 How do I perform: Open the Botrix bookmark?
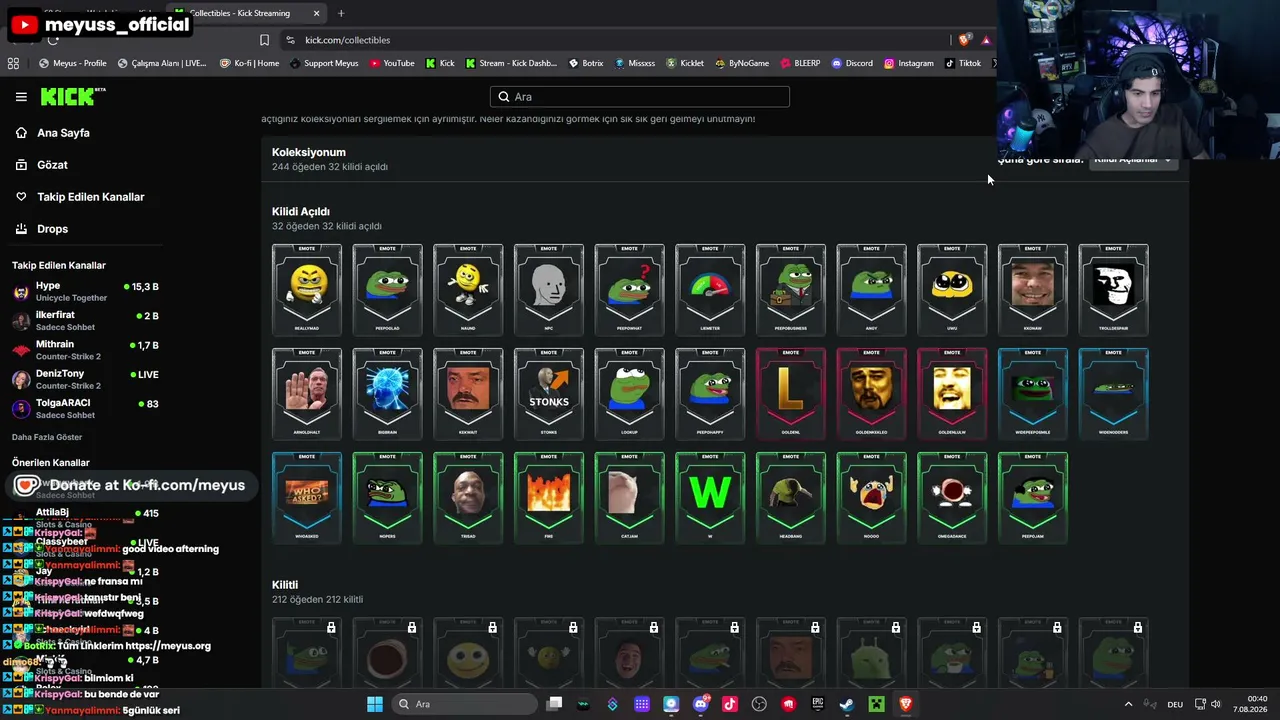[586, 63]
